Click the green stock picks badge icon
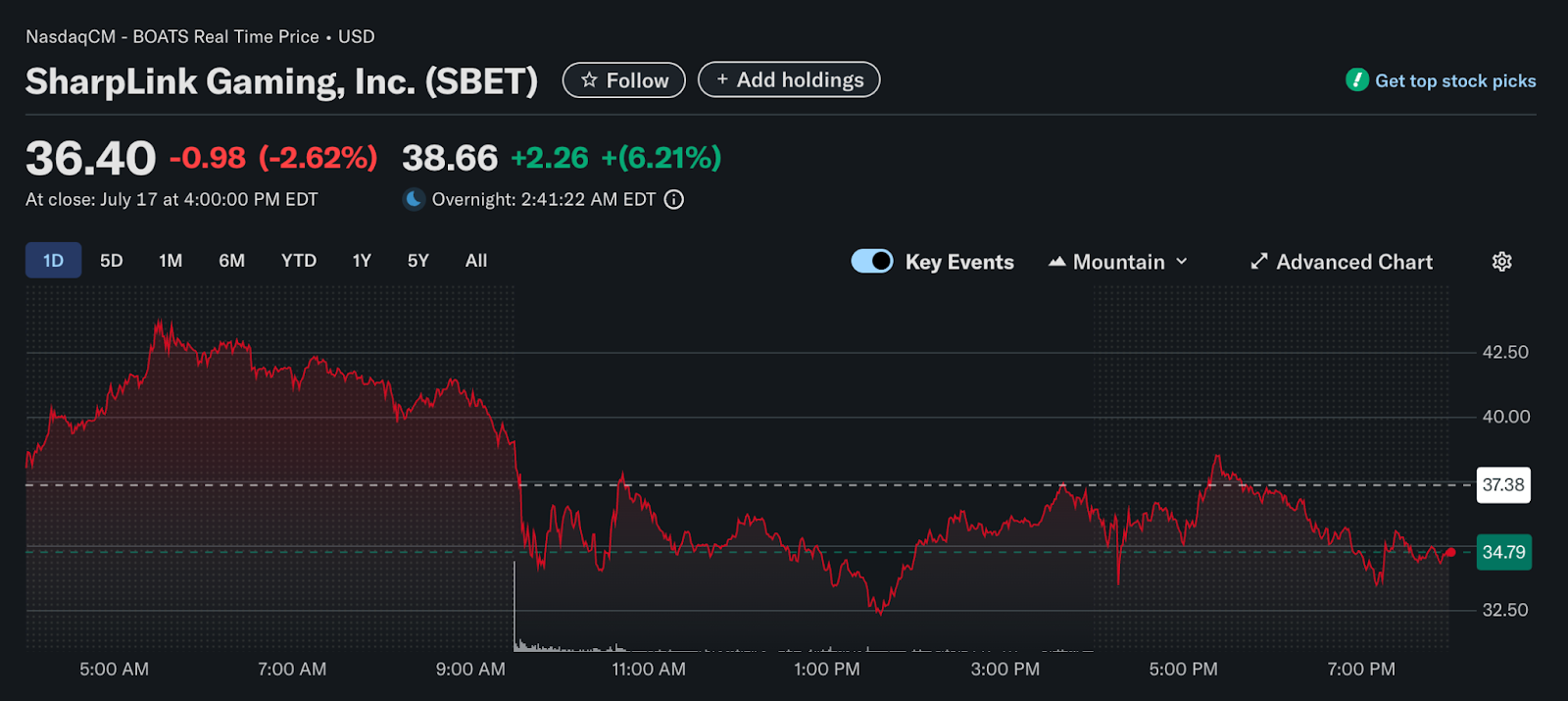Image resolution: width=1568 pixels, height=701 pixels. tap(1357, 80)
